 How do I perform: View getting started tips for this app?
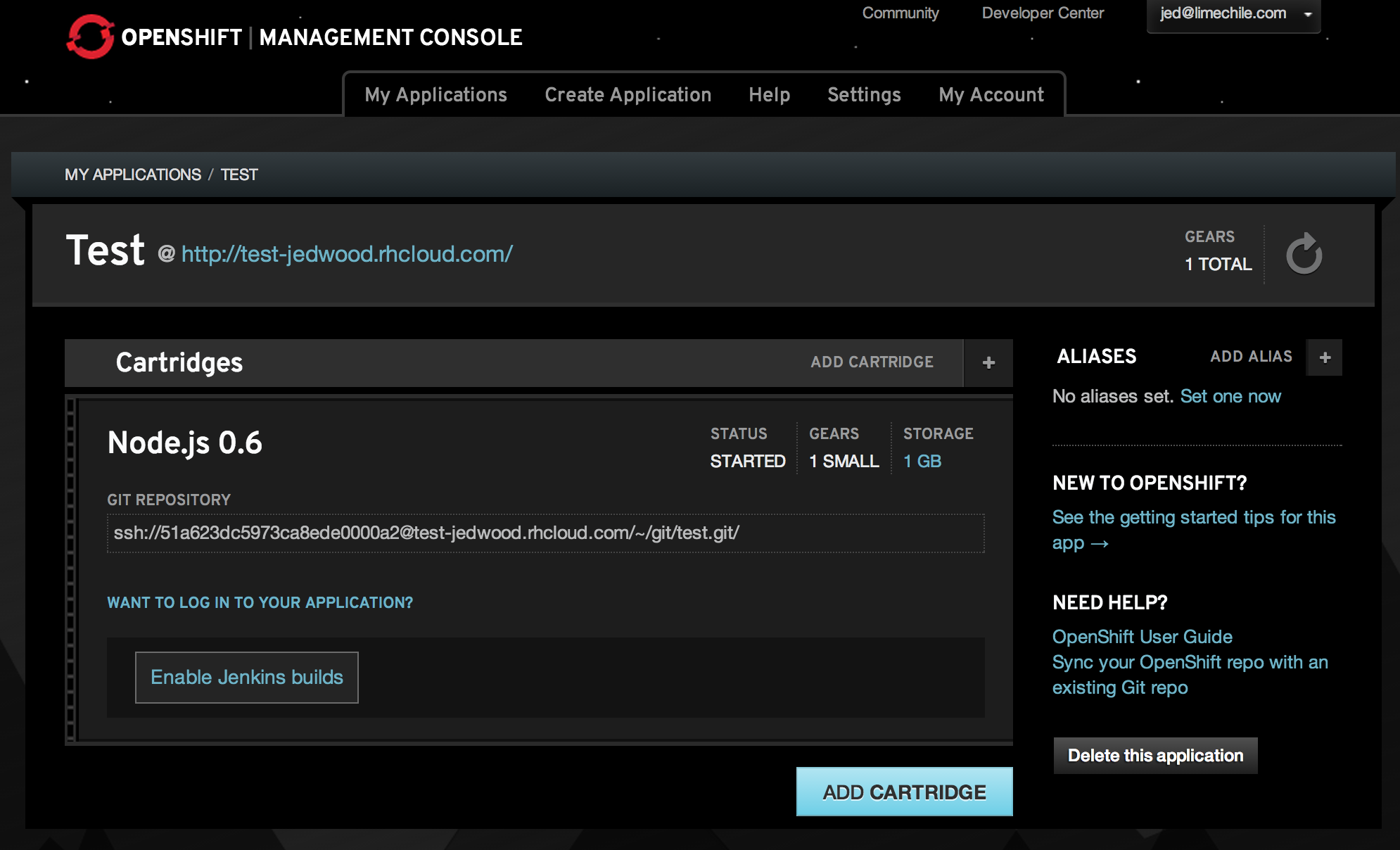(1194, 516)
